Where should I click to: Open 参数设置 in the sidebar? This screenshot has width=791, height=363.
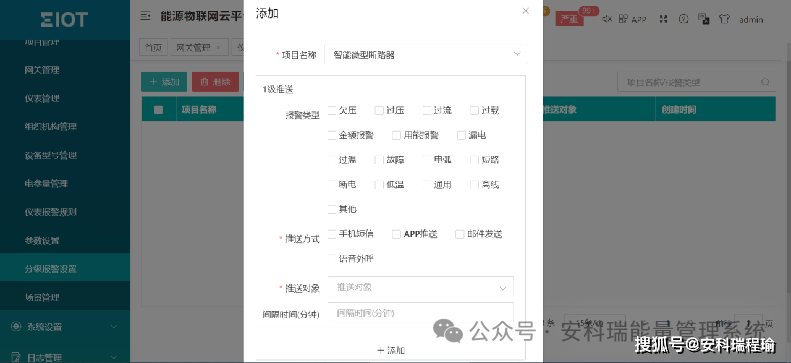point(42,240)
